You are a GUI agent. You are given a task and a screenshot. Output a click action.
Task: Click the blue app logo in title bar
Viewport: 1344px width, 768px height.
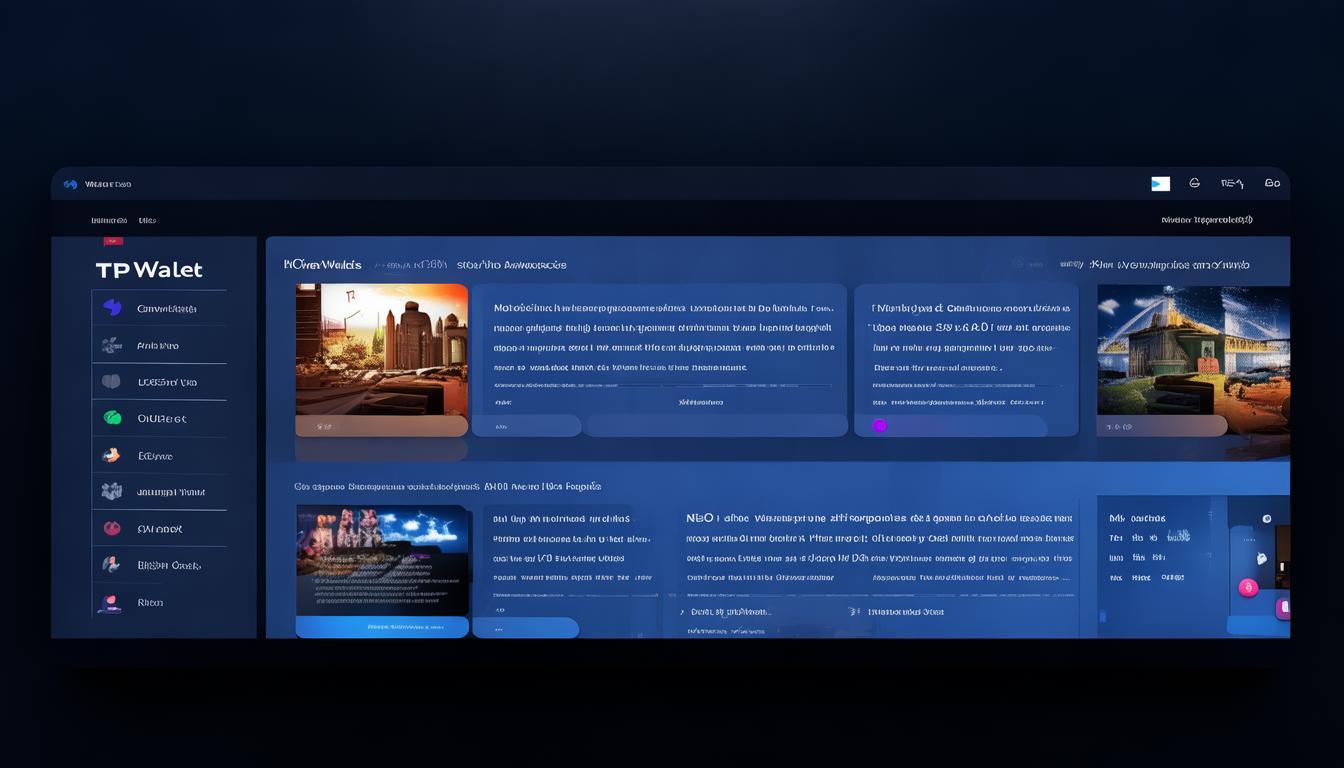pyautogui.click(x=70, y=184)
